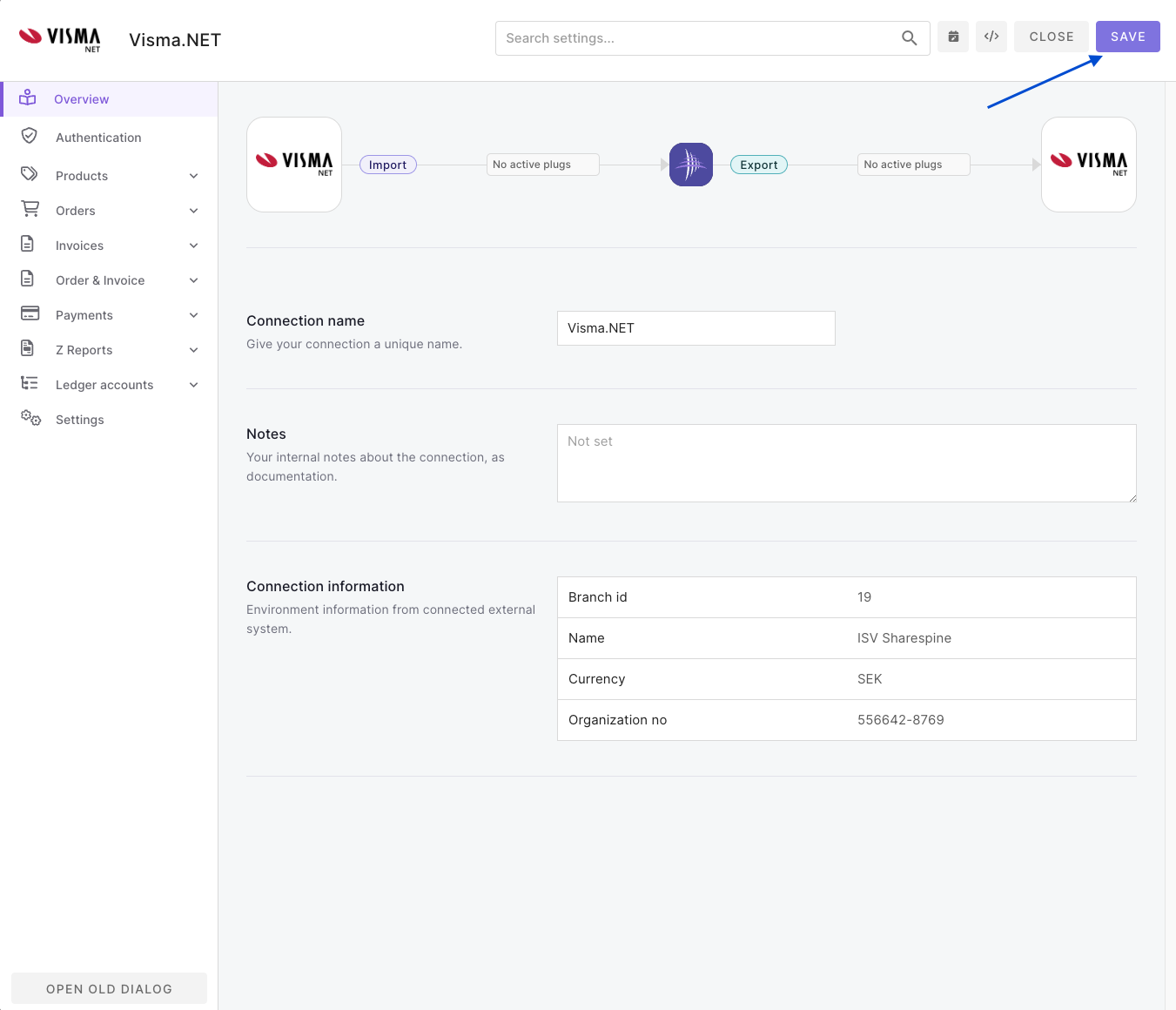Expand the Z Reports chevron

coord(194,350)
